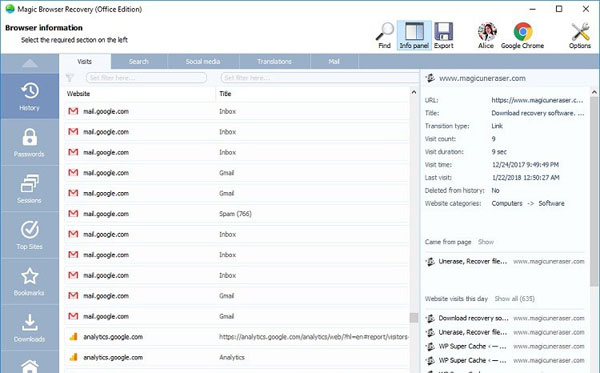This screenshot has width=600, height=373.
Task: Open the Passwords lock section
Action: click(x=29, y=143)
